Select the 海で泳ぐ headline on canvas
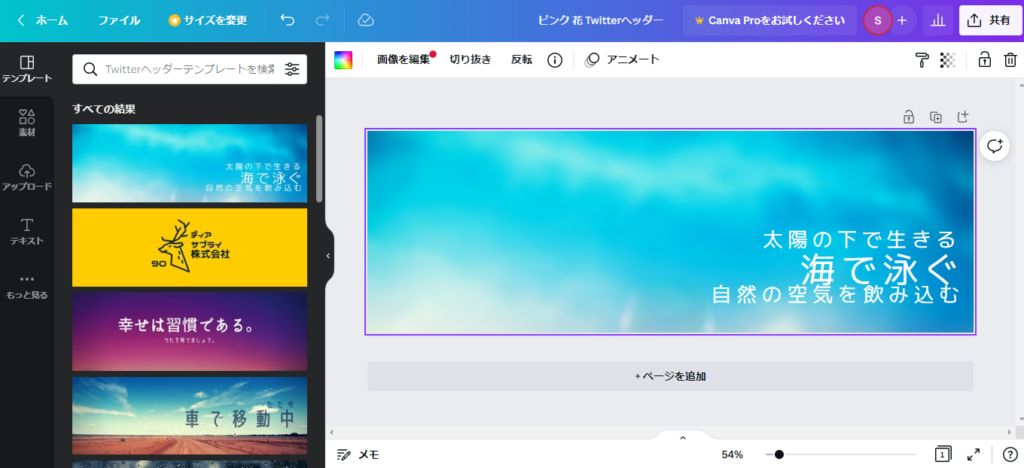This screenshot has height=468, width=1024. coord(878,268)
